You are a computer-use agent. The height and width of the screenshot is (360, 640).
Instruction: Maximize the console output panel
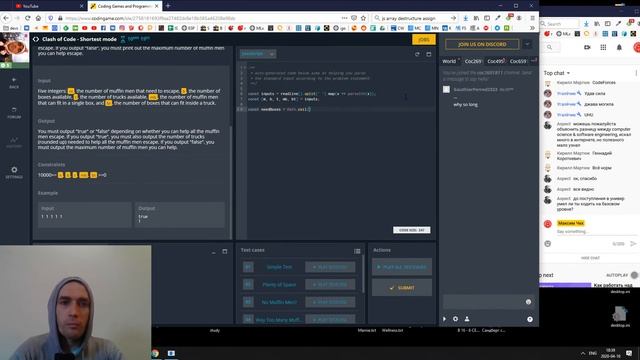click(224, 251)
